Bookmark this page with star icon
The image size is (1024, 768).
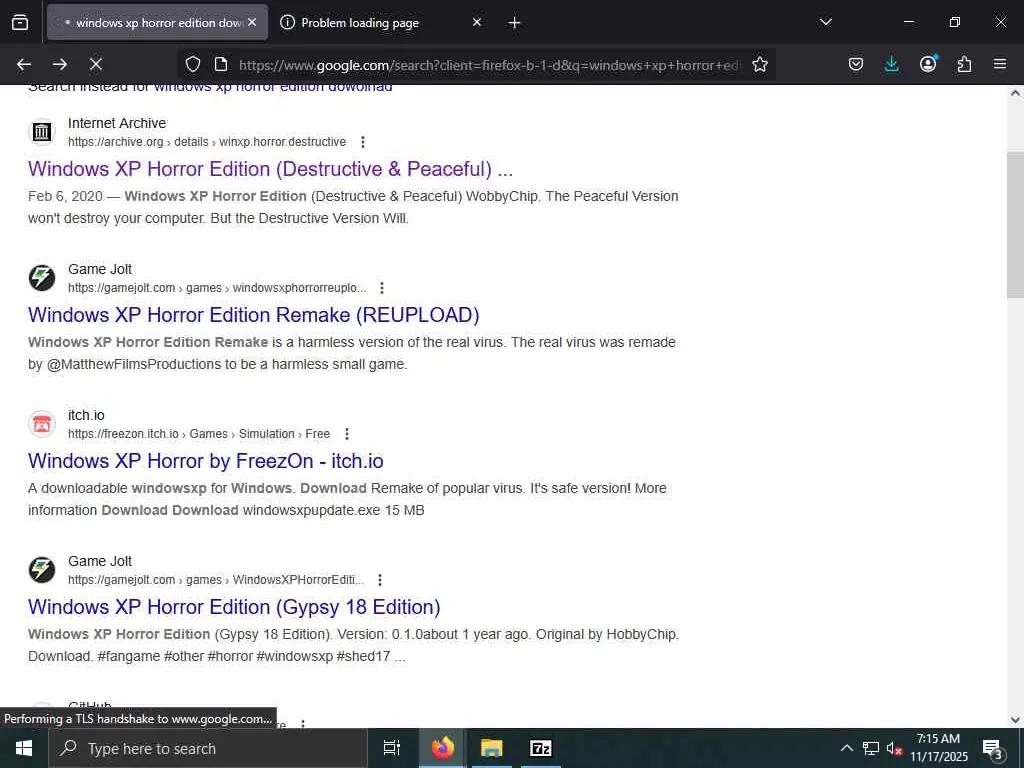coord(760,64)
